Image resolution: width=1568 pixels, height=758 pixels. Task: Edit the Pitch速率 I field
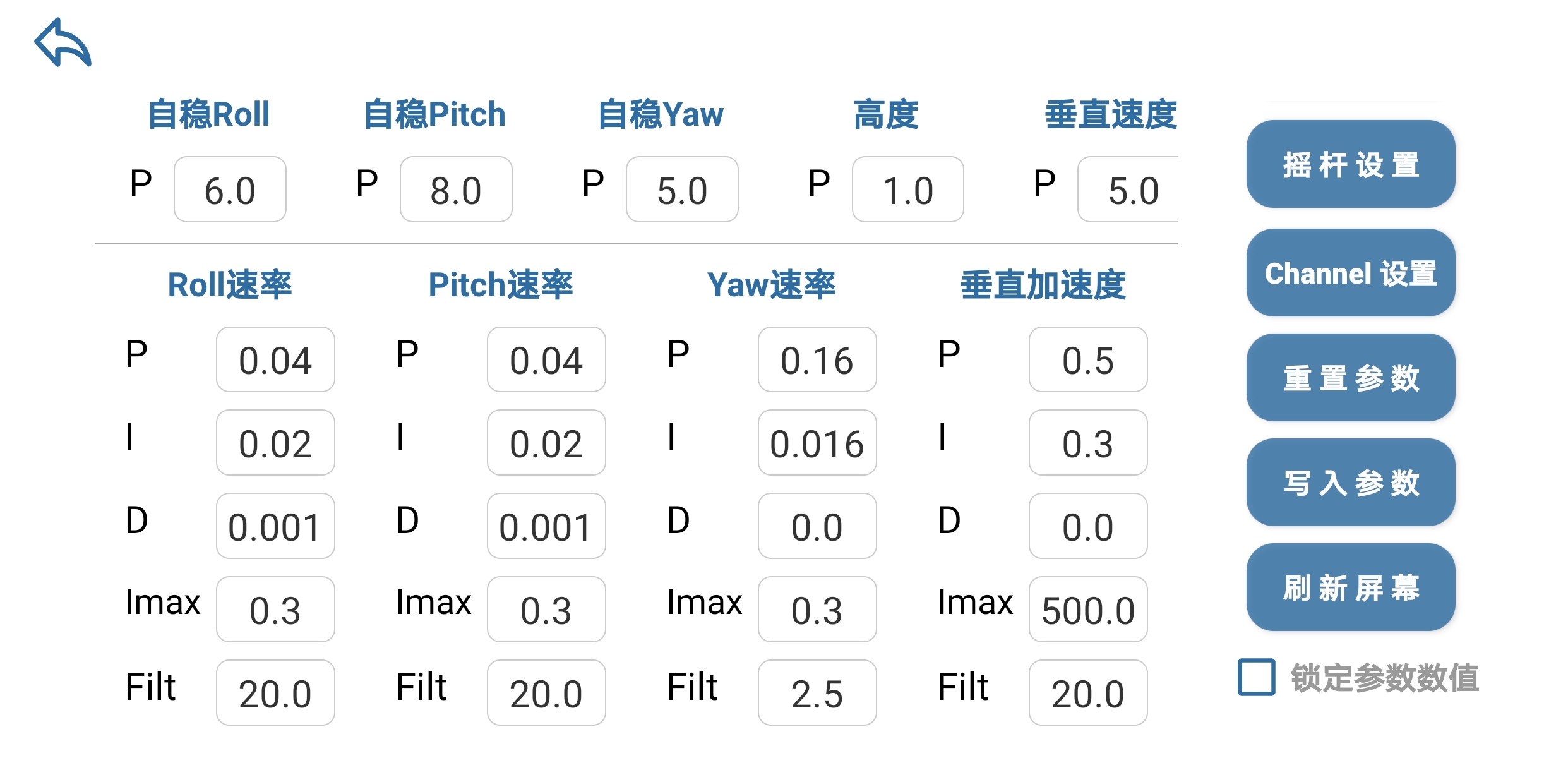click(546, 443)
